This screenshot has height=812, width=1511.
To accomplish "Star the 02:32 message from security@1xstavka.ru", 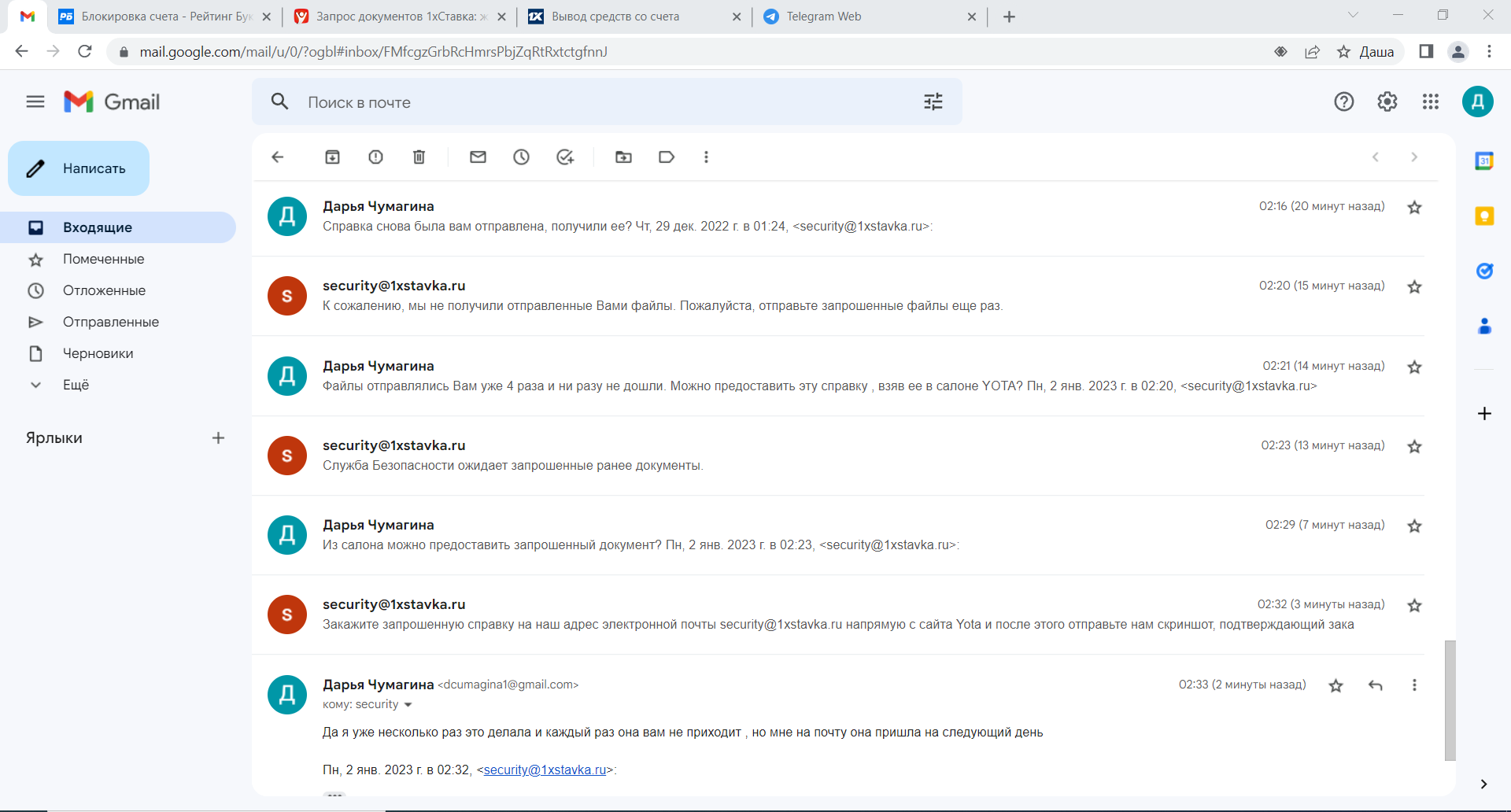I will pyautogui.click(x=1414, y=606).
